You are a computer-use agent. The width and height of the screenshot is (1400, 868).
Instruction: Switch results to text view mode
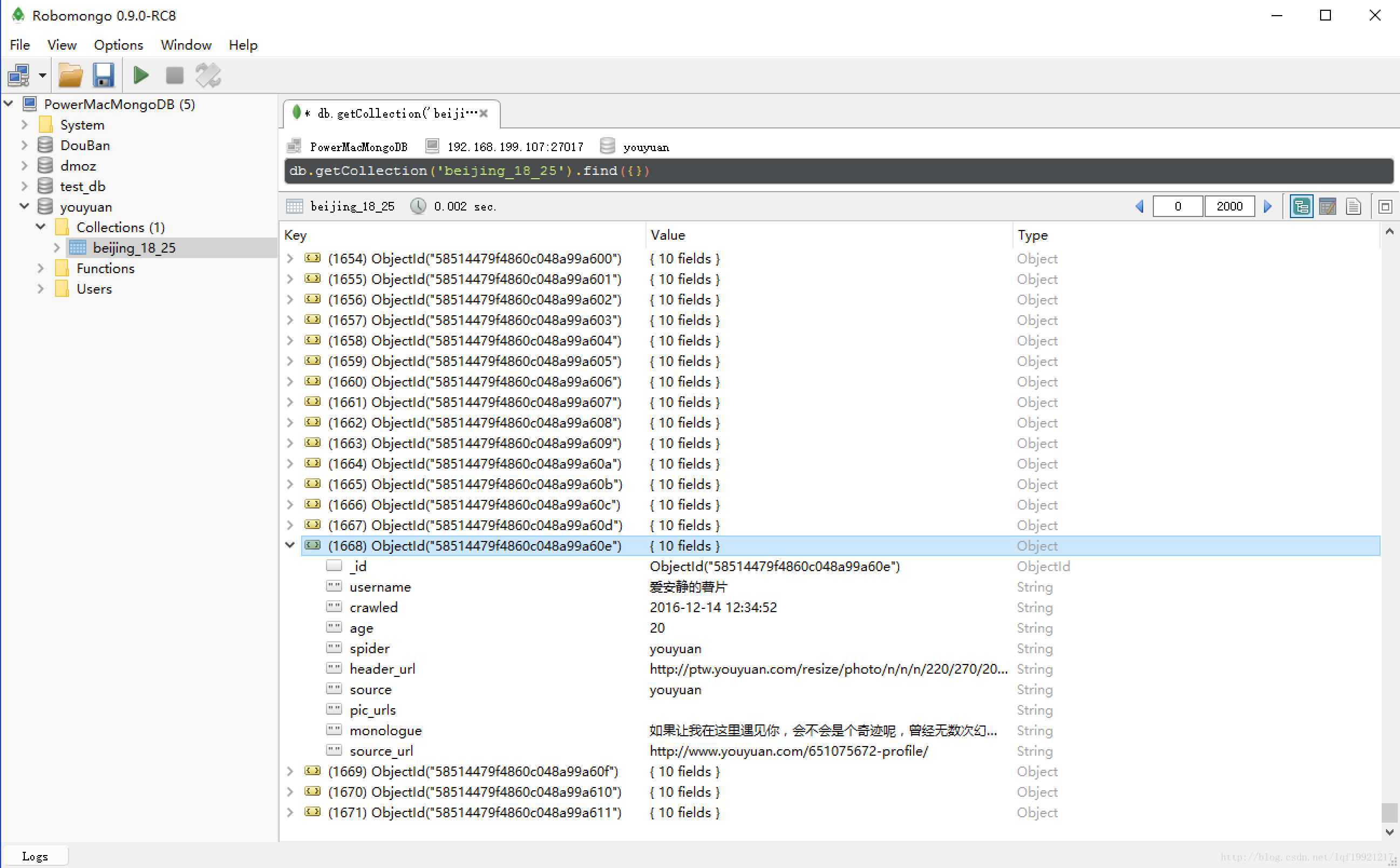point(1353,206)
